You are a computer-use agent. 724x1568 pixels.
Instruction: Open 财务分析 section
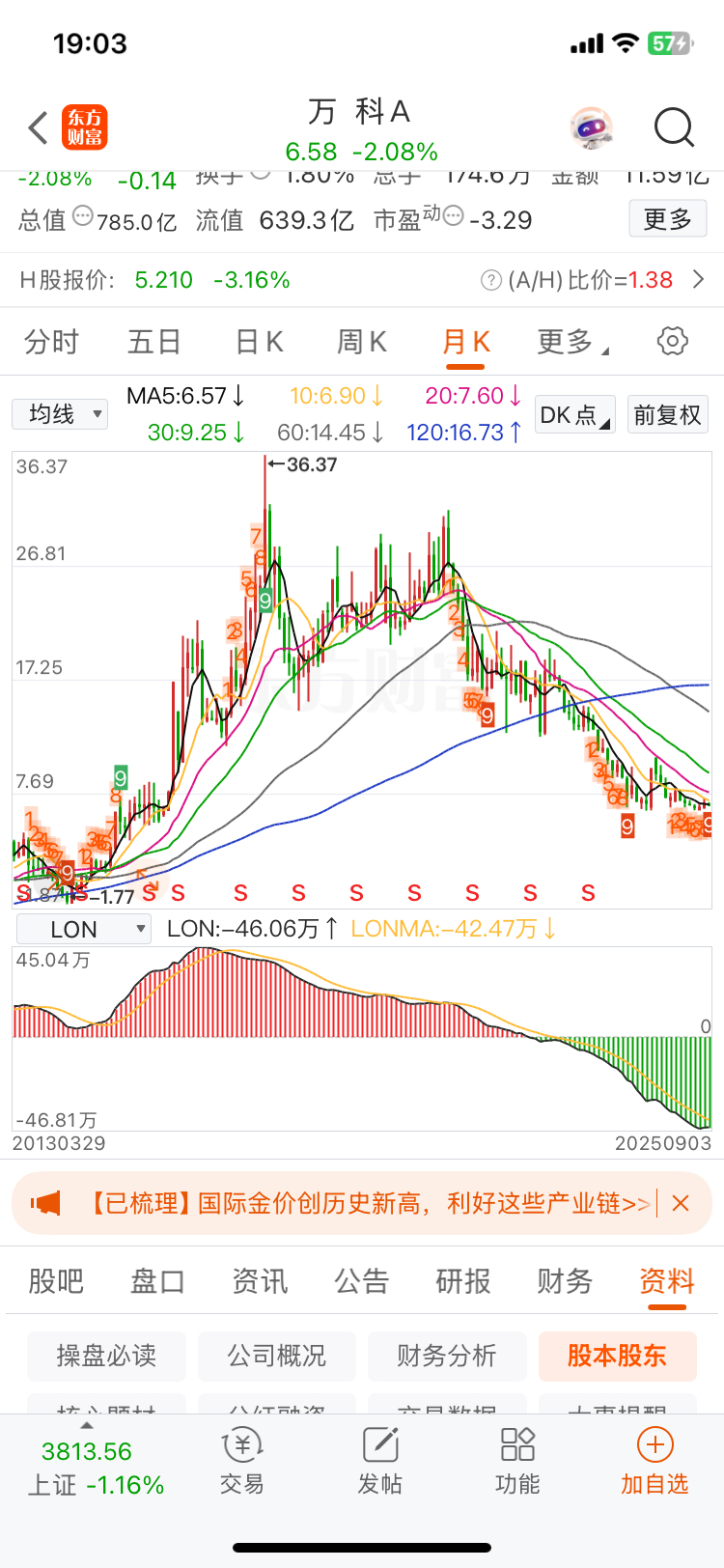tap(447, 1356)
